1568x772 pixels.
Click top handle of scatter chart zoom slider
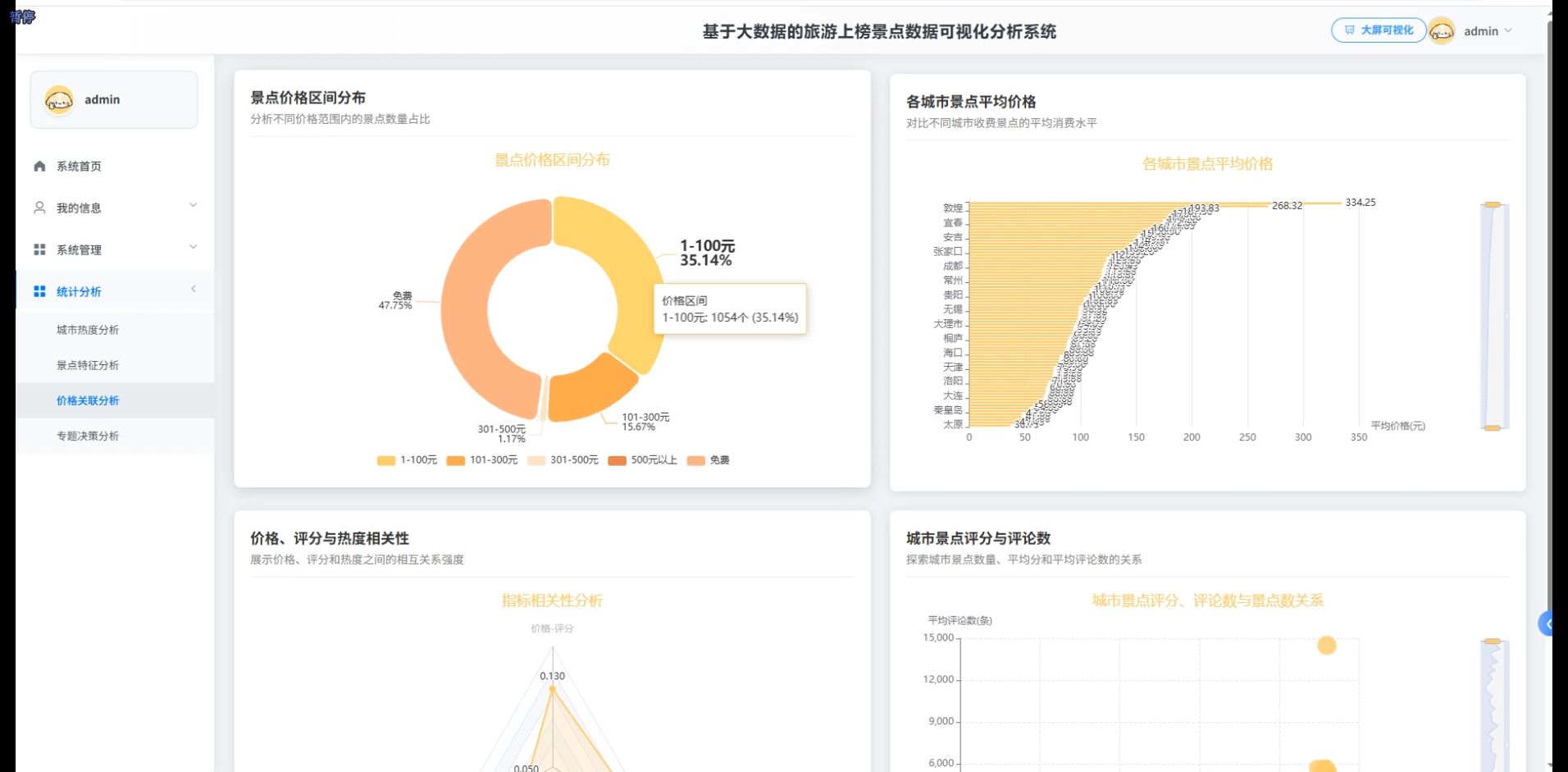point(1493,642)
